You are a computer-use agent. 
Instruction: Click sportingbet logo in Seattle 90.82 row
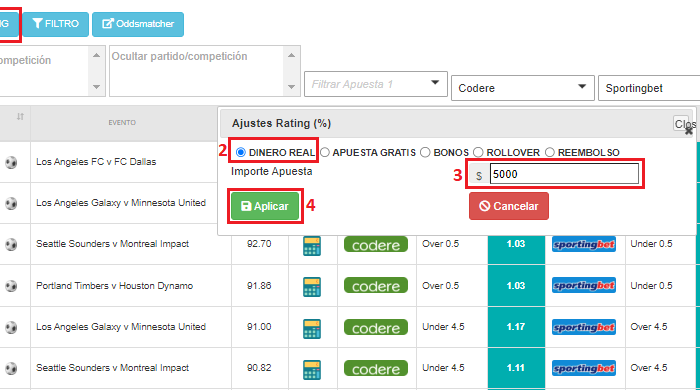584,368
